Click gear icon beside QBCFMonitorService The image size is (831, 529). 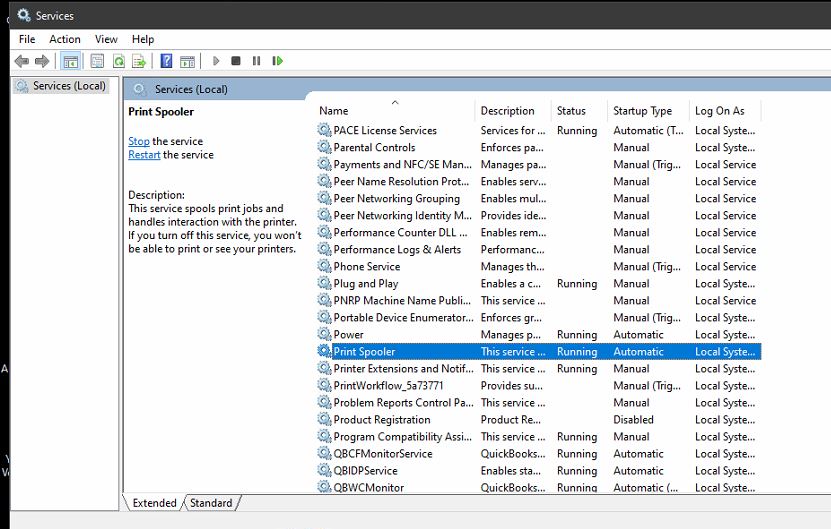(324, 453)
